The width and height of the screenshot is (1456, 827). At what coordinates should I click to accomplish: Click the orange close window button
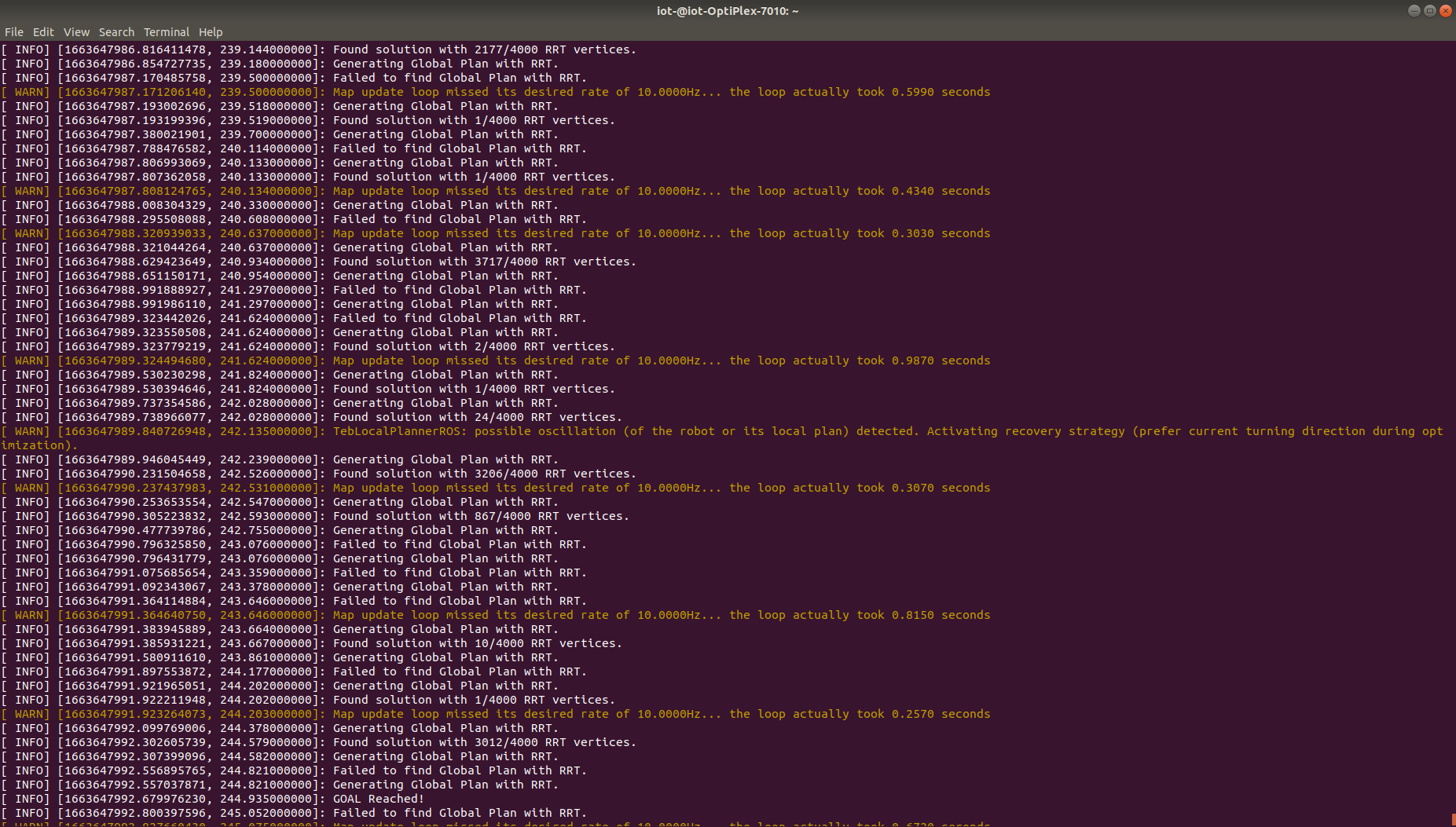pyautogui.click(x=1447, y=10)
